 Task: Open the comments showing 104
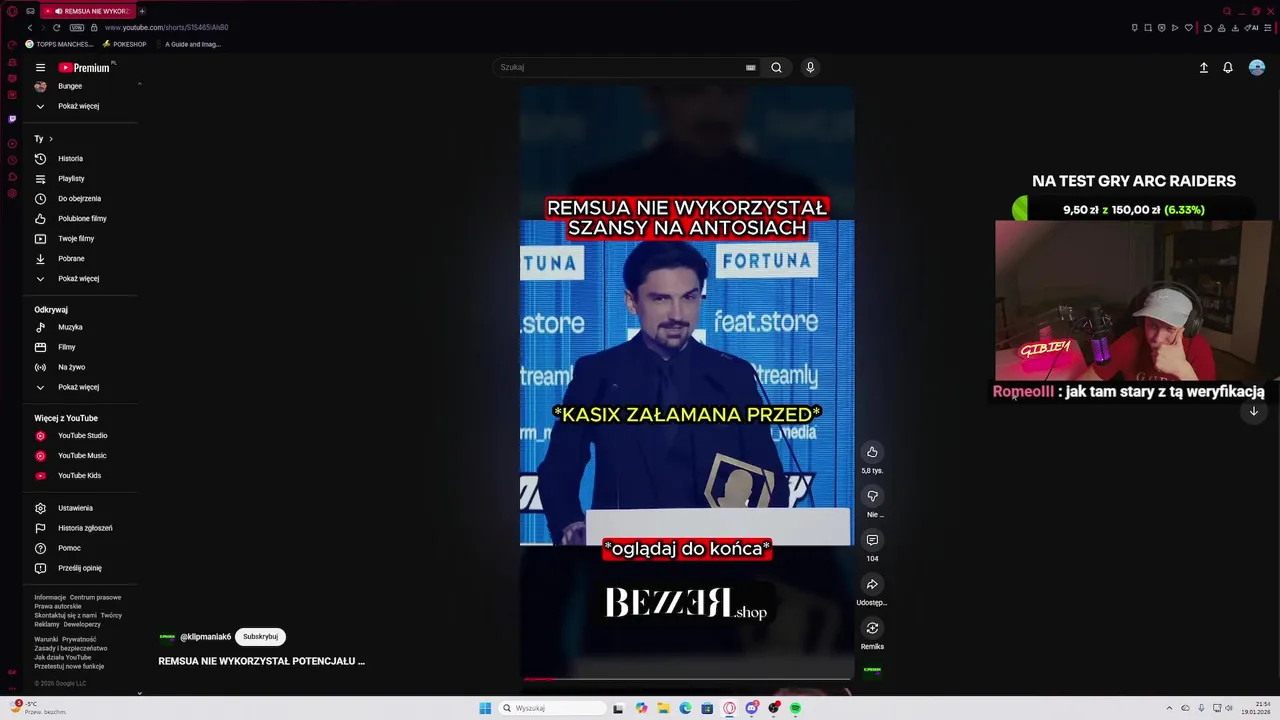pyautogui.click(x=872, y=540)
